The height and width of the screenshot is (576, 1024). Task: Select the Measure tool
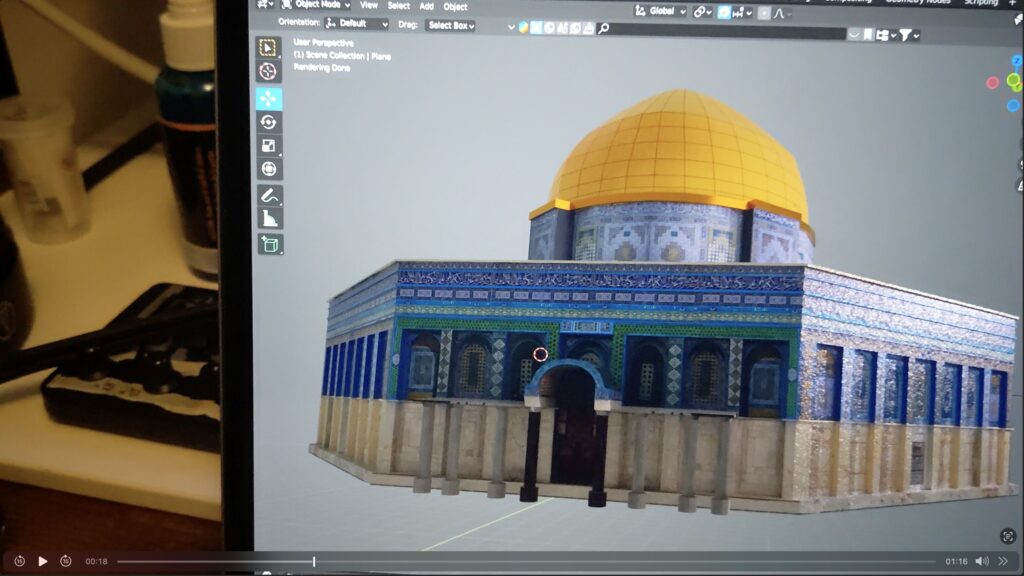269,219
